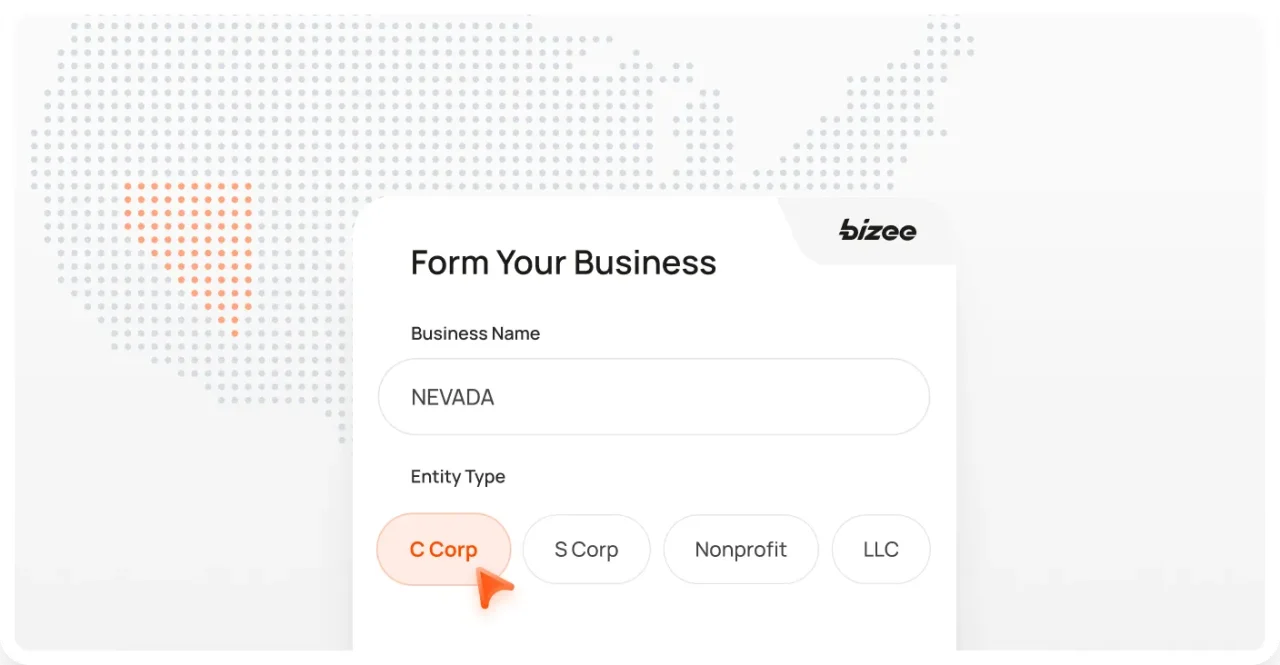Click the Business Name input field
1280x665 pixels.
[653, 396]
